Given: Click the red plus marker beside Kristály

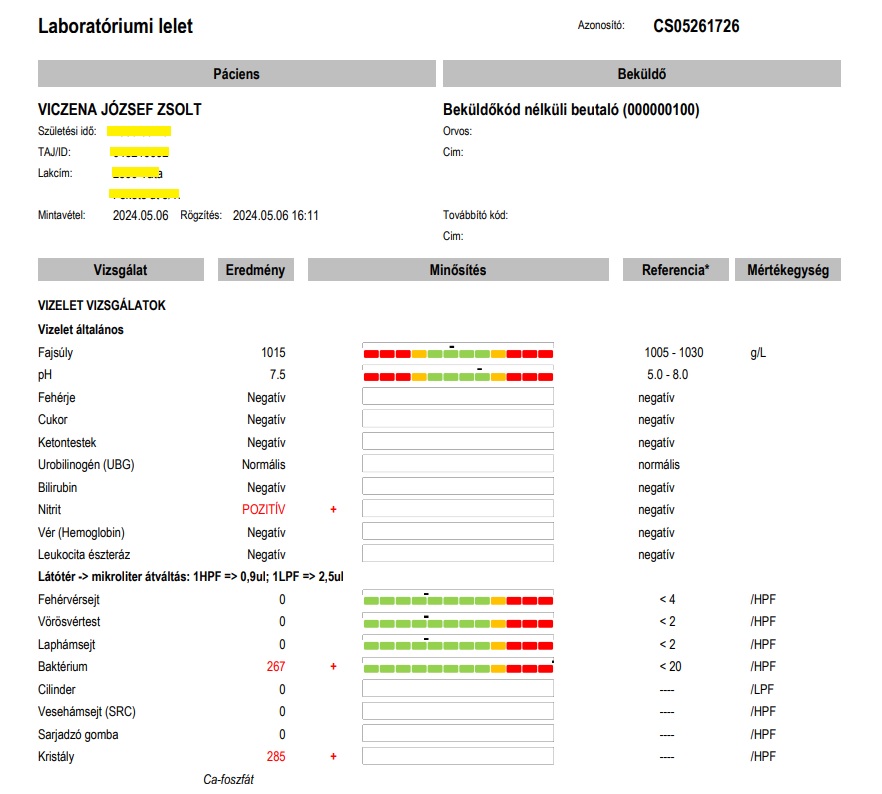Looking at the screenshot, I should 334,757.
